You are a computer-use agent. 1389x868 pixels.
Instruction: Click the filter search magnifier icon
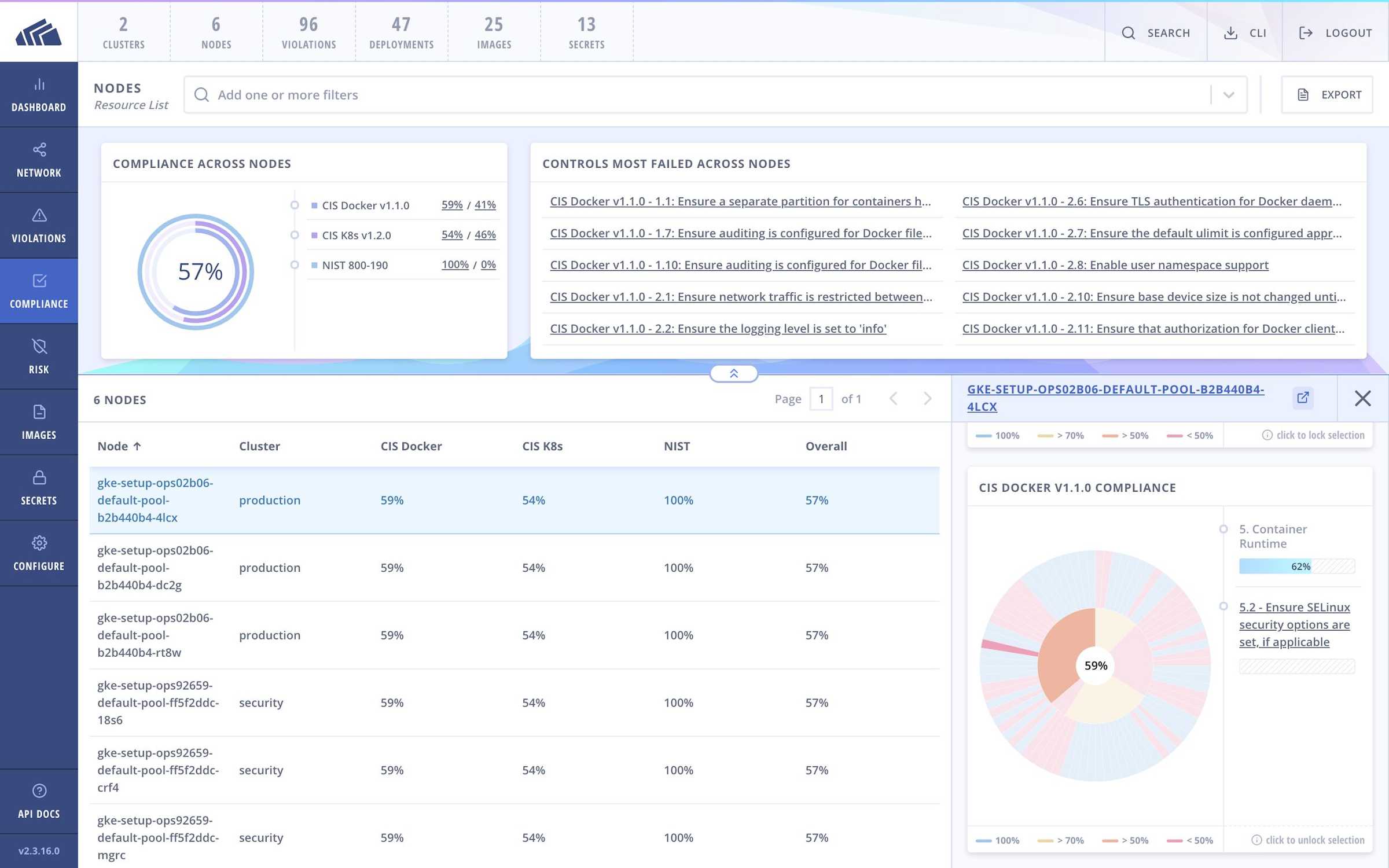[x=201, y=95]
